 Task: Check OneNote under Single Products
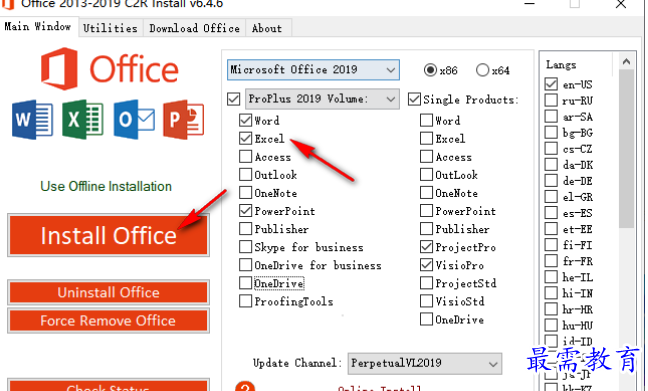point(426,192)
